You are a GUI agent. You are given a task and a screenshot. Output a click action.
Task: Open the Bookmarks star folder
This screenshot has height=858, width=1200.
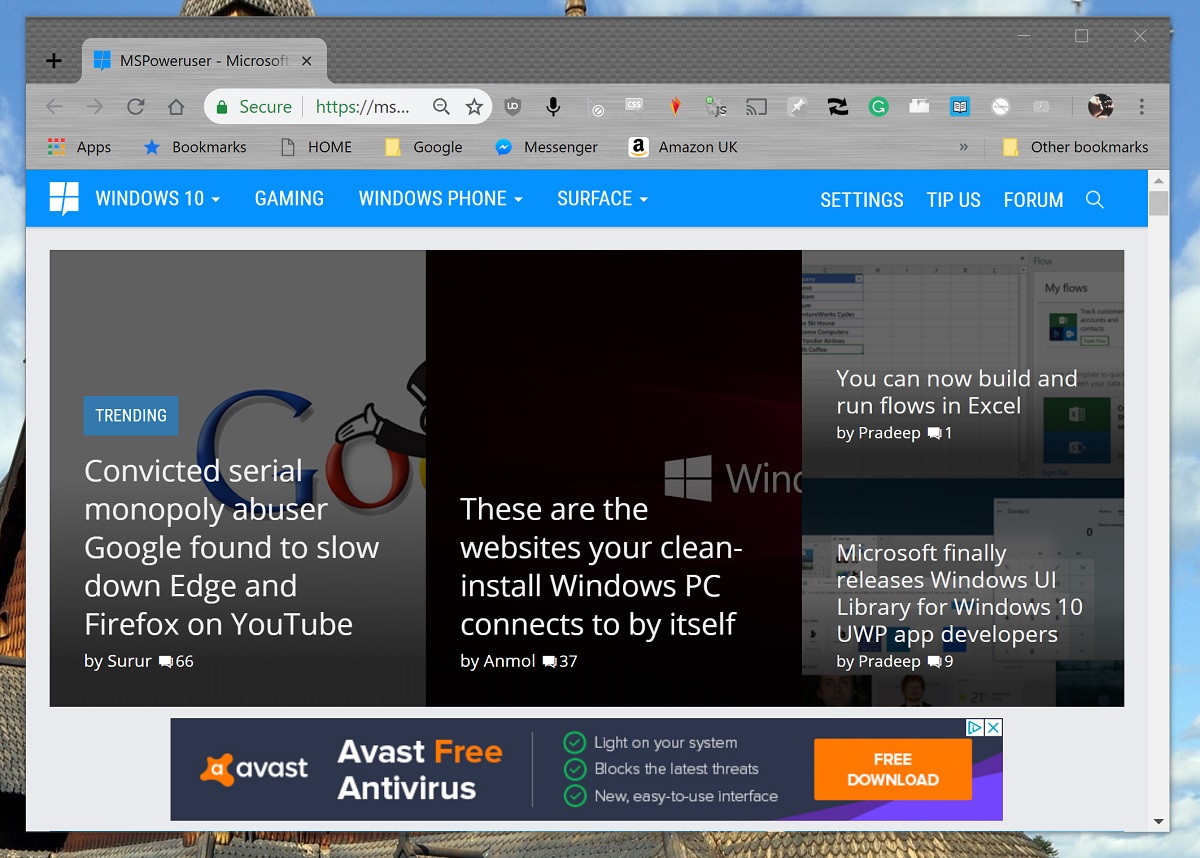point(195,147)
